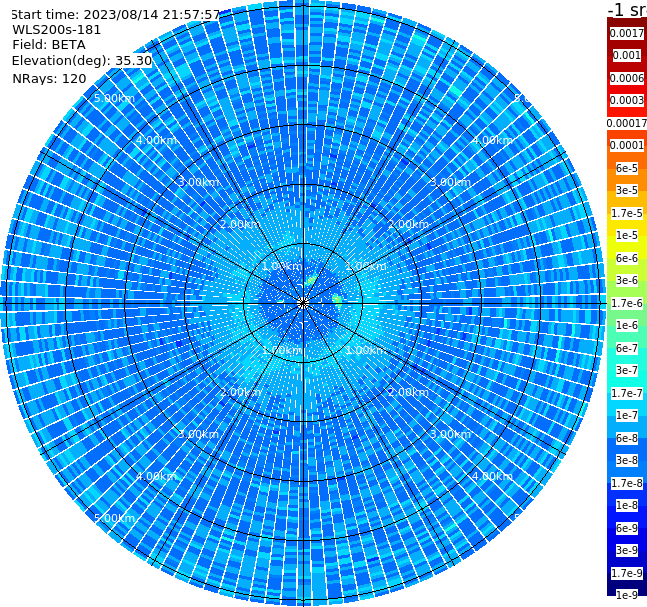647x607 pixels.
Task: Click the sr-1 unit label above colorbar
Action: [627, 10]
